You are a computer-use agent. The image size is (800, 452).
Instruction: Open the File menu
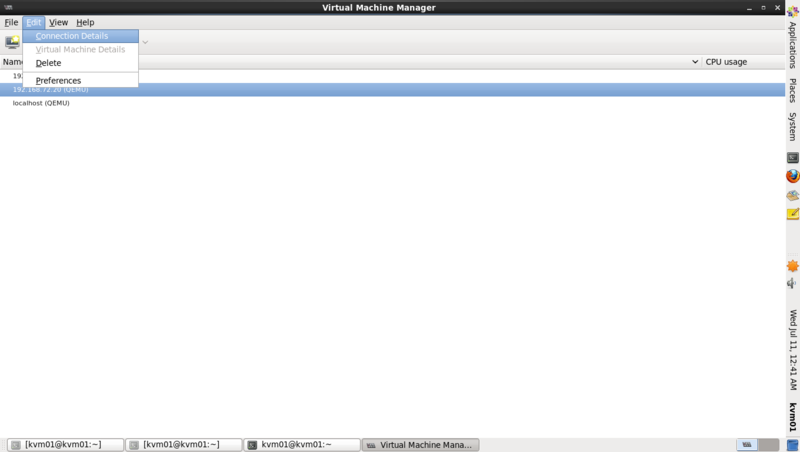tap(11, 22)
